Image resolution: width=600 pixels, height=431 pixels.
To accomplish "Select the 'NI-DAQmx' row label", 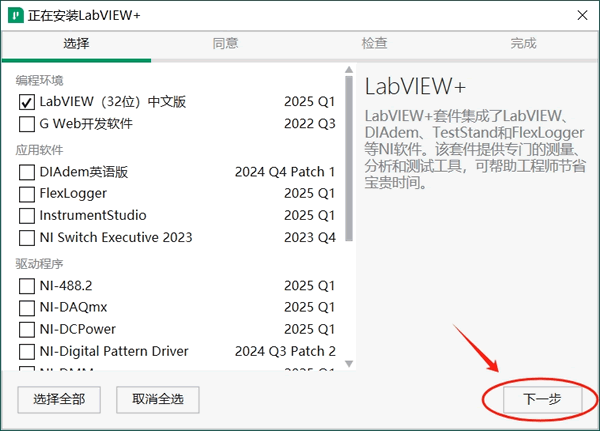I will click(73, 307).
